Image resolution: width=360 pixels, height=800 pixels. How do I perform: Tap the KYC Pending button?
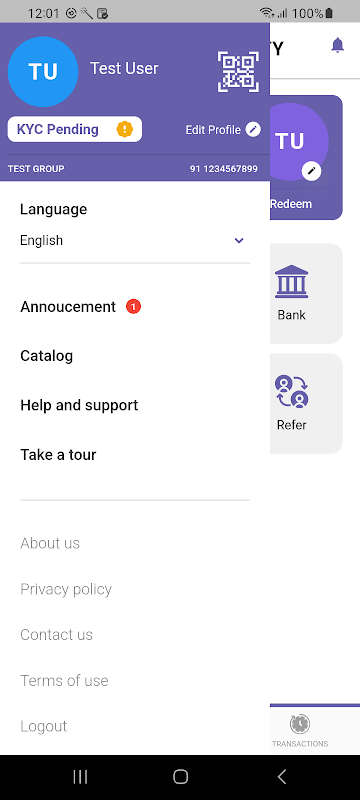tap(75, 129)
